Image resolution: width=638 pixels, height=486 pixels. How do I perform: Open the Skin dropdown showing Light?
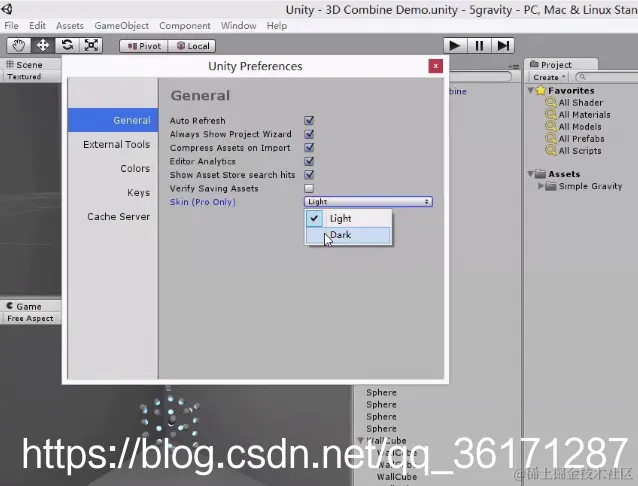(x=368, y=201)
